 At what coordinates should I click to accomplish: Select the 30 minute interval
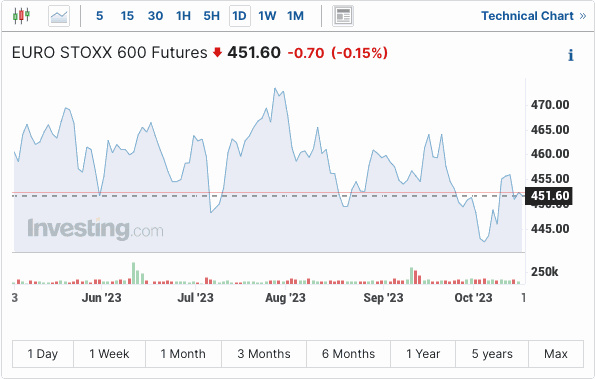point(155,16)
